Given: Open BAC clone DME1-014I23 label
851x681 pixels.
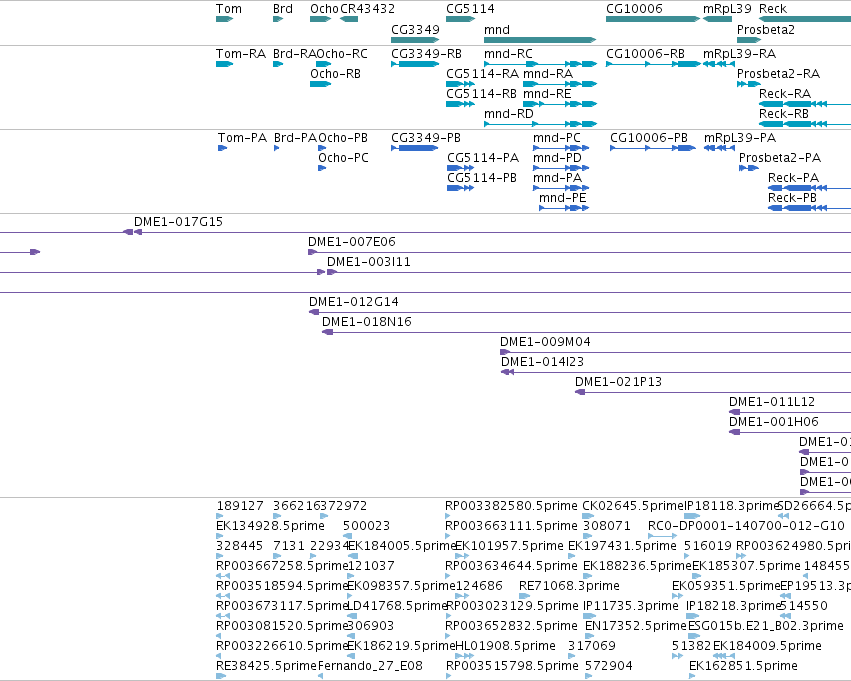Looking at the screenshot, I should tap(542, 362).
